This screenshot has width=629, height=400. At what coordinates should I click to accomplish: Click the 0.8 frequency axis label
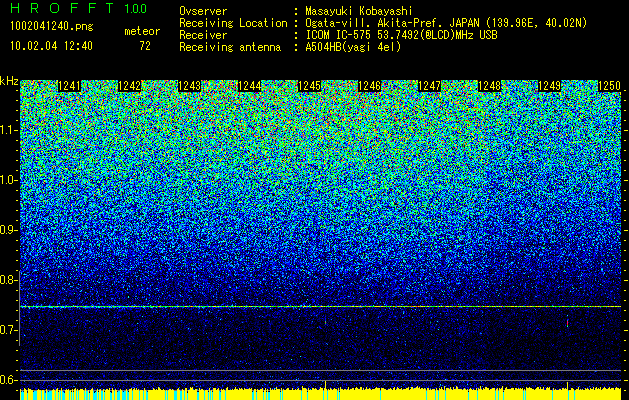8,280
